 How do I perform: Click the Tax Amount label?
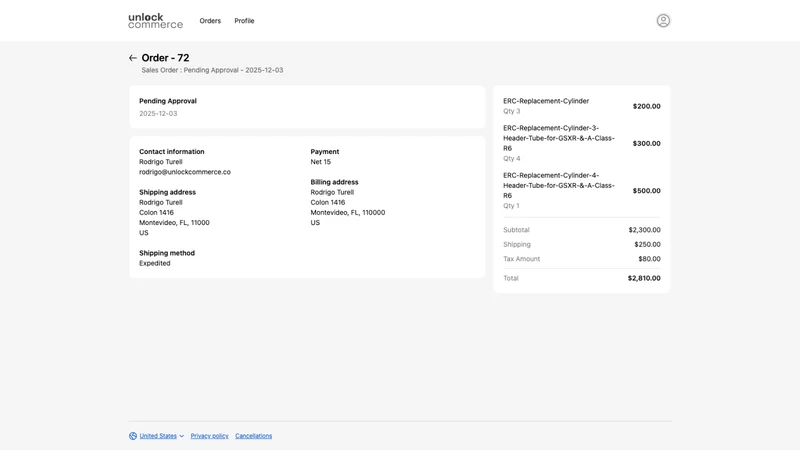point(521,259)
